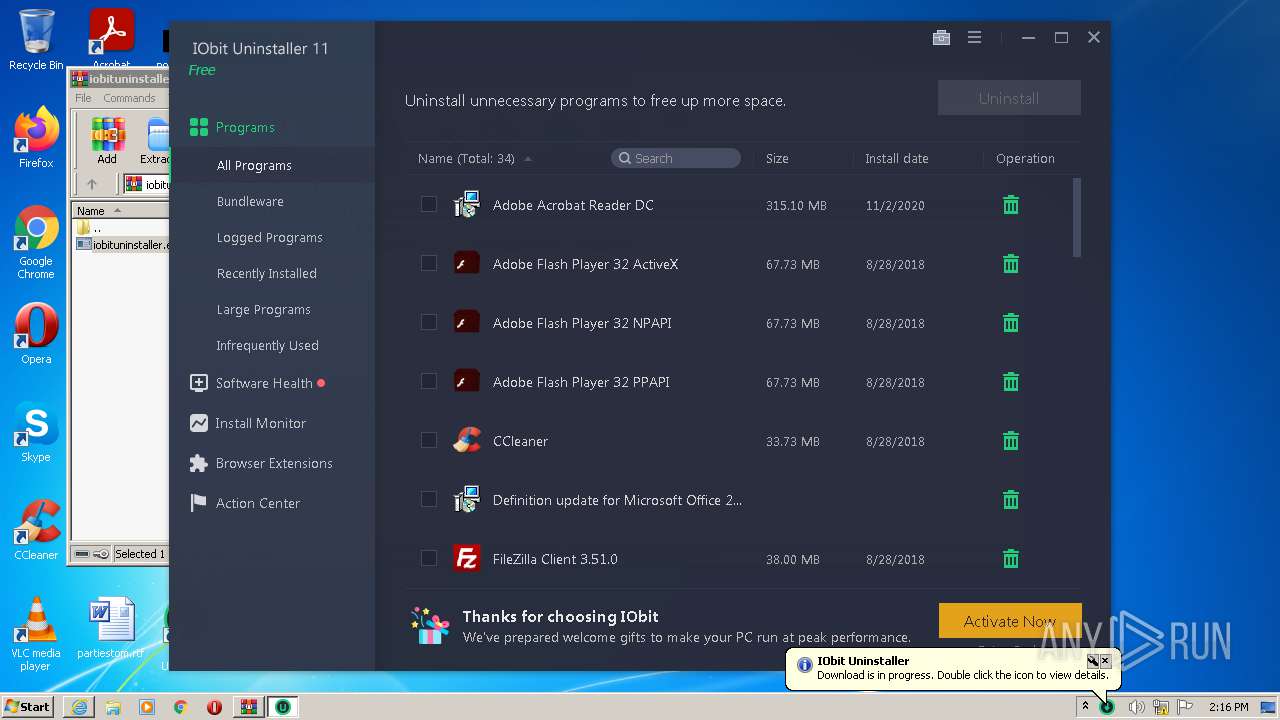Open Infrequently Used section

pyautogui.click(x=267, y=345)
